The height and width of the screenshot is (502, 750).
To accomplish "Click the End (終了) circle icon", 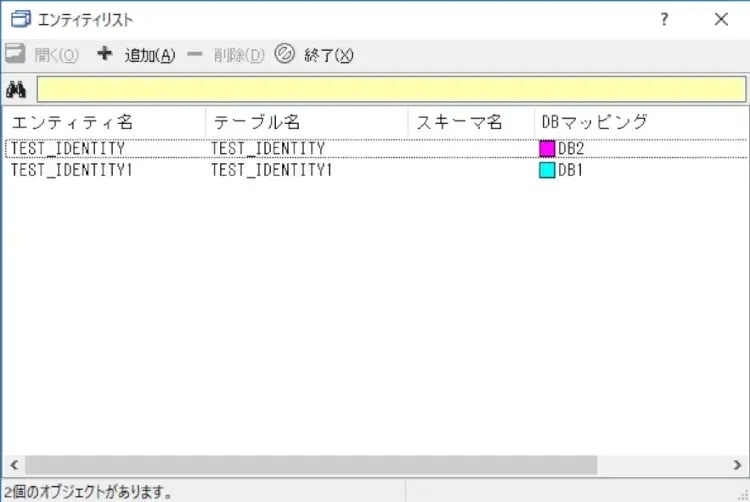I will 284,54.
